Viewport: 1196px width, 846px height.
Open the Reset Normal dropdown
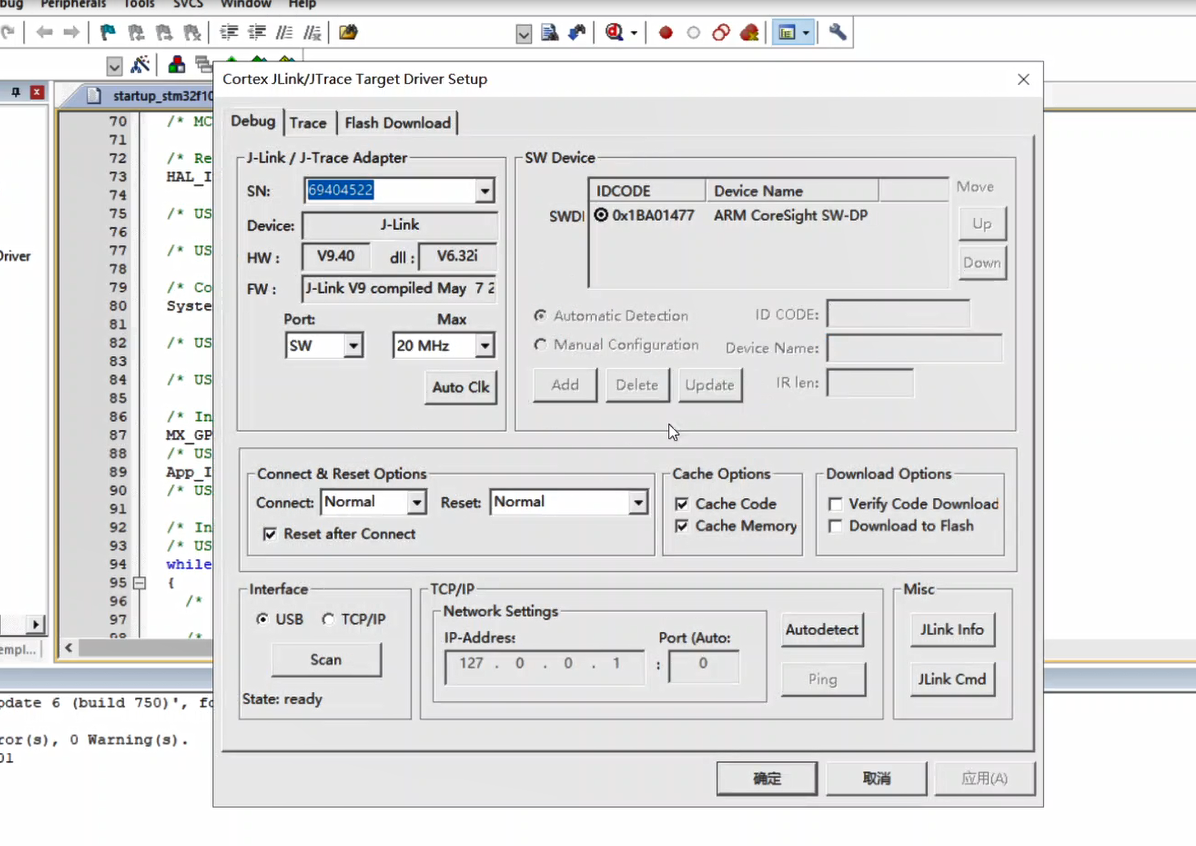638,502
